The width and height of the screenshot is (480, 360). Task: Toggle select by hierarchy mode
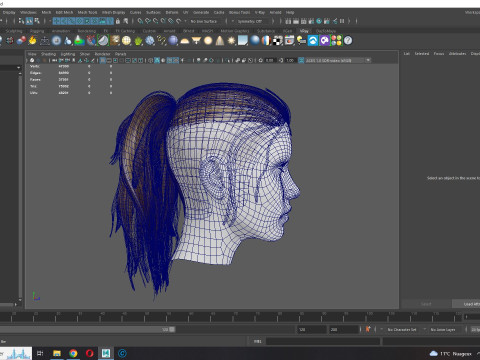21,21
